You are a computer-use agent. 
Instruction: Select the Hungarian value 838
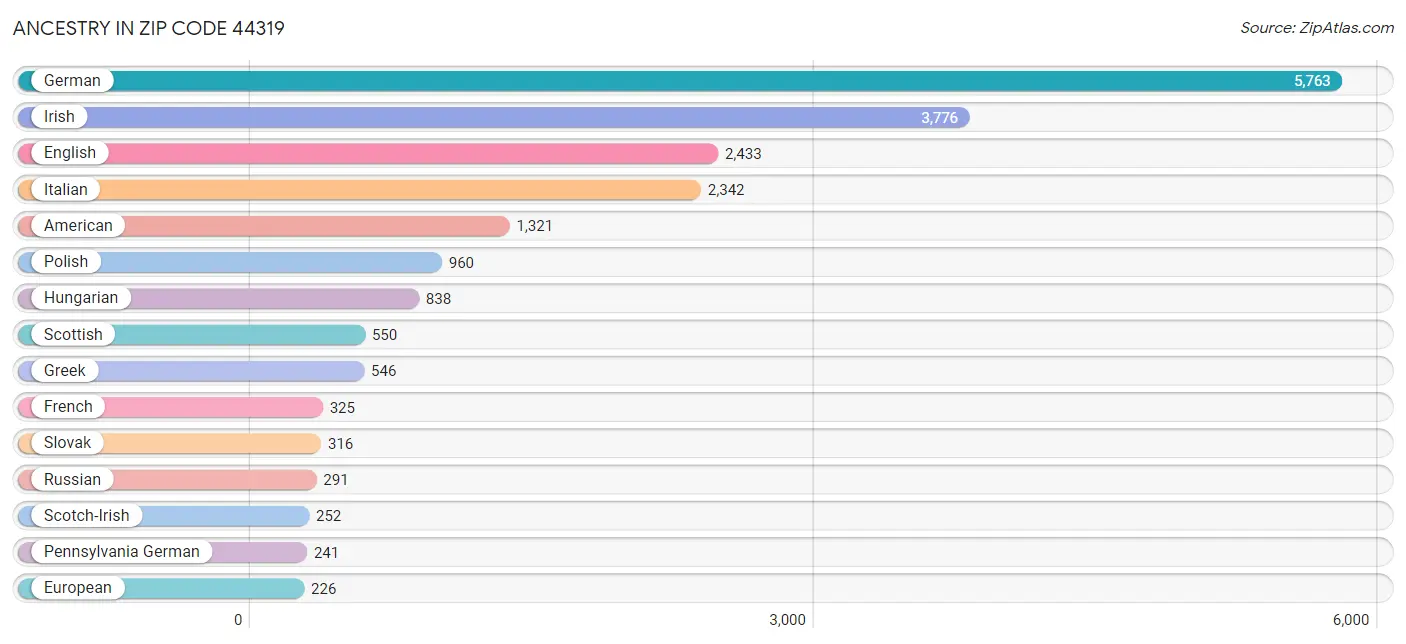(438, 299)
